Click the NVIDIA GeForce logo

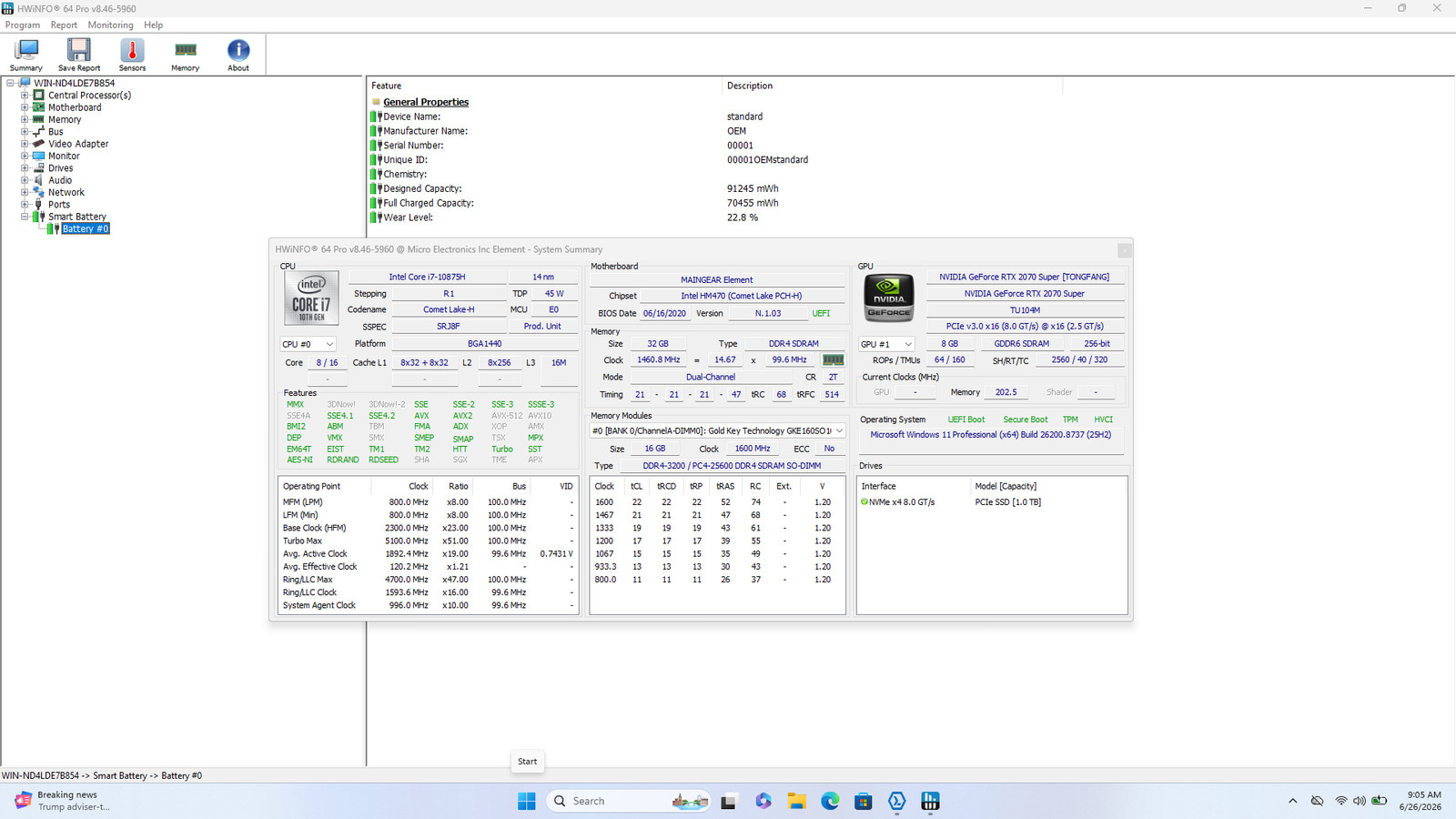click(889, 298)
